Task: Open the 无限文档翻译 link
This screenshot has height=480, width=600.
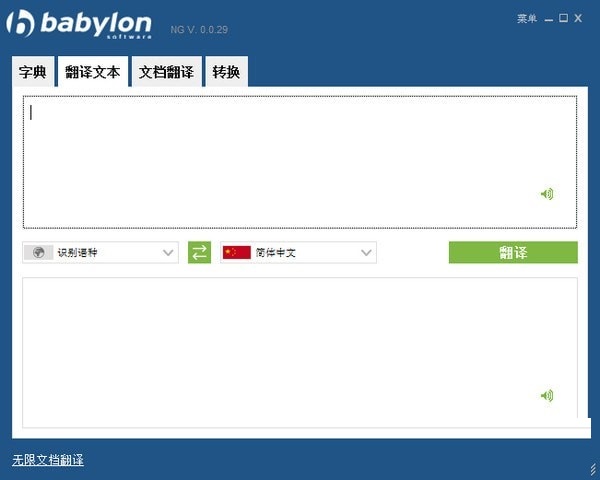Action: click(48, 460)
